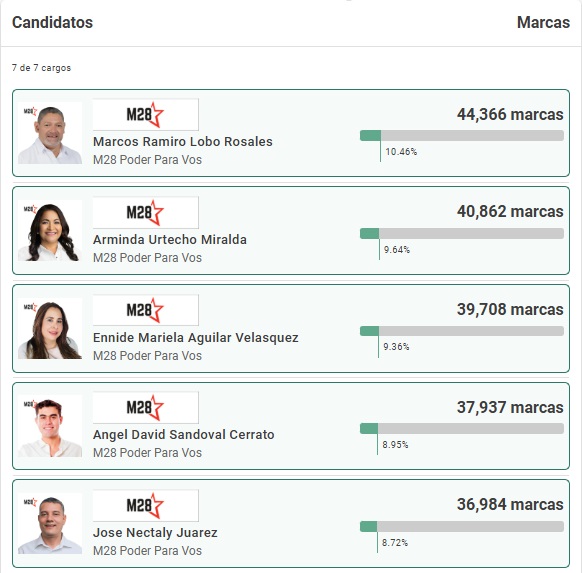Select the Marcos Ramiro Lobo Rosales name
The width and height of the screenshot is (582, 573).
pos(183,142)
